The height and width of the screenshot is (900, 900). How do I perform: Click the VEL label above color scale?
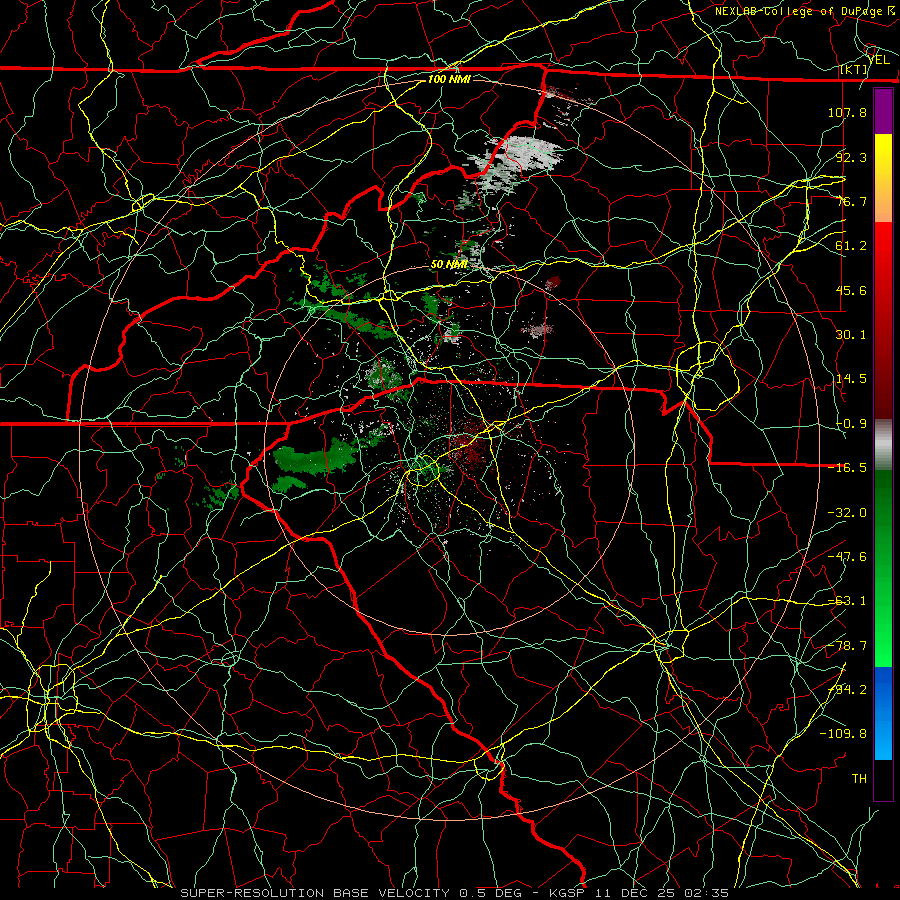878,60
